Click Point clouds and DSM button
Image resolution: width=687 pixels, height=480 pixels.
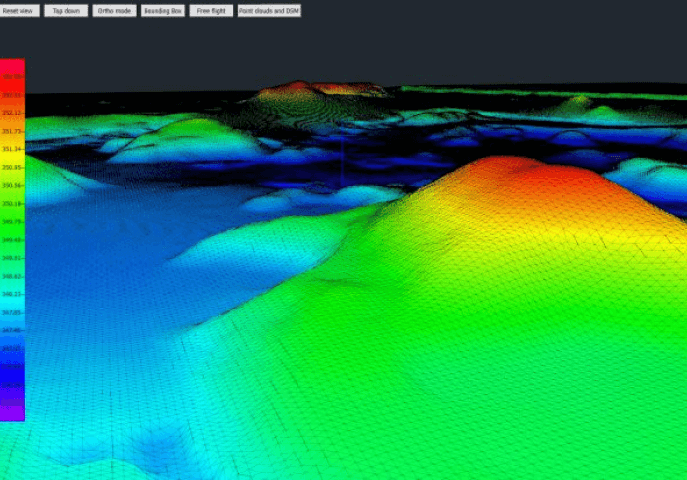point(269,11)
